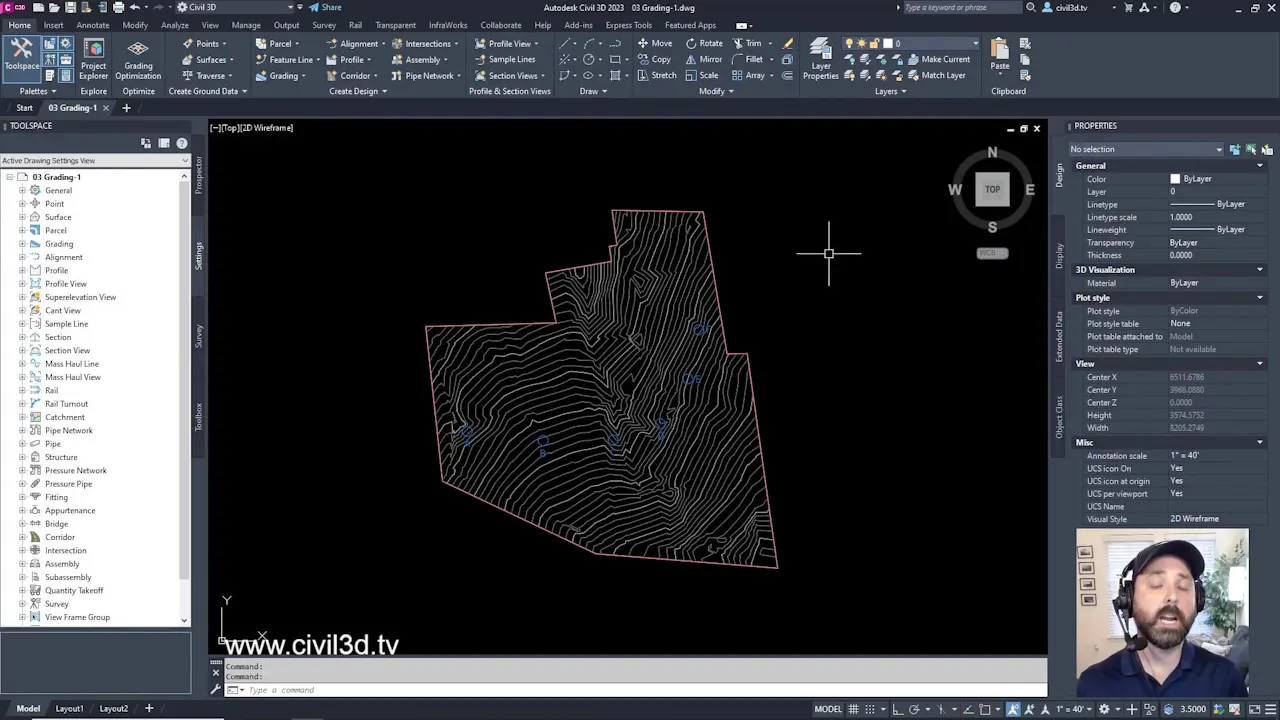Click the Trim tool
Screen dimensions: 1280x720
point(755,43)
